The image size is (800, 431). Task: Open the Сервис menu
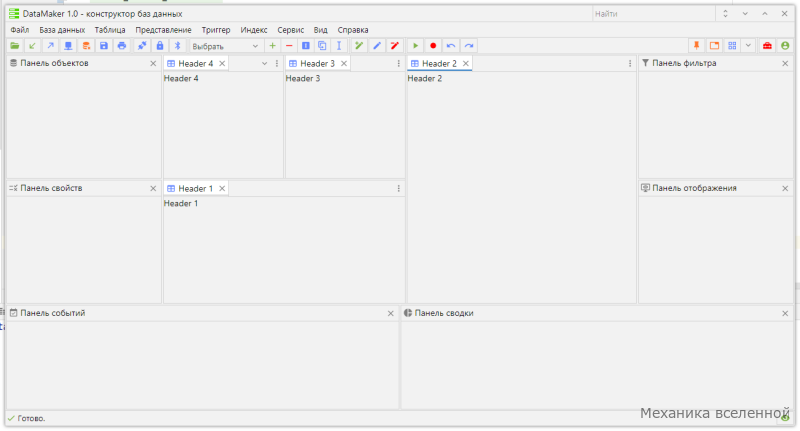tap(291, 30)
